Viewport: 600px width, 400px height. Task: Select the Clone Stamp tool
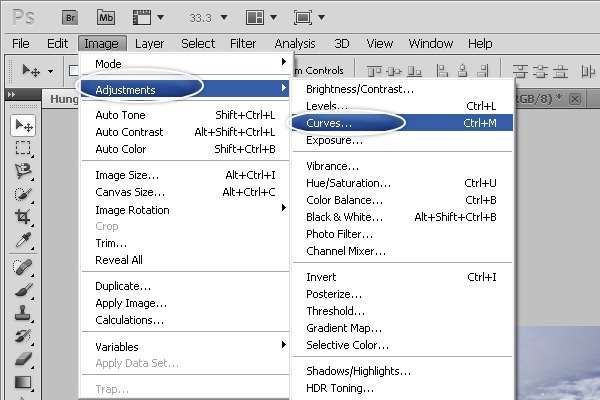(x=23, y=313)
